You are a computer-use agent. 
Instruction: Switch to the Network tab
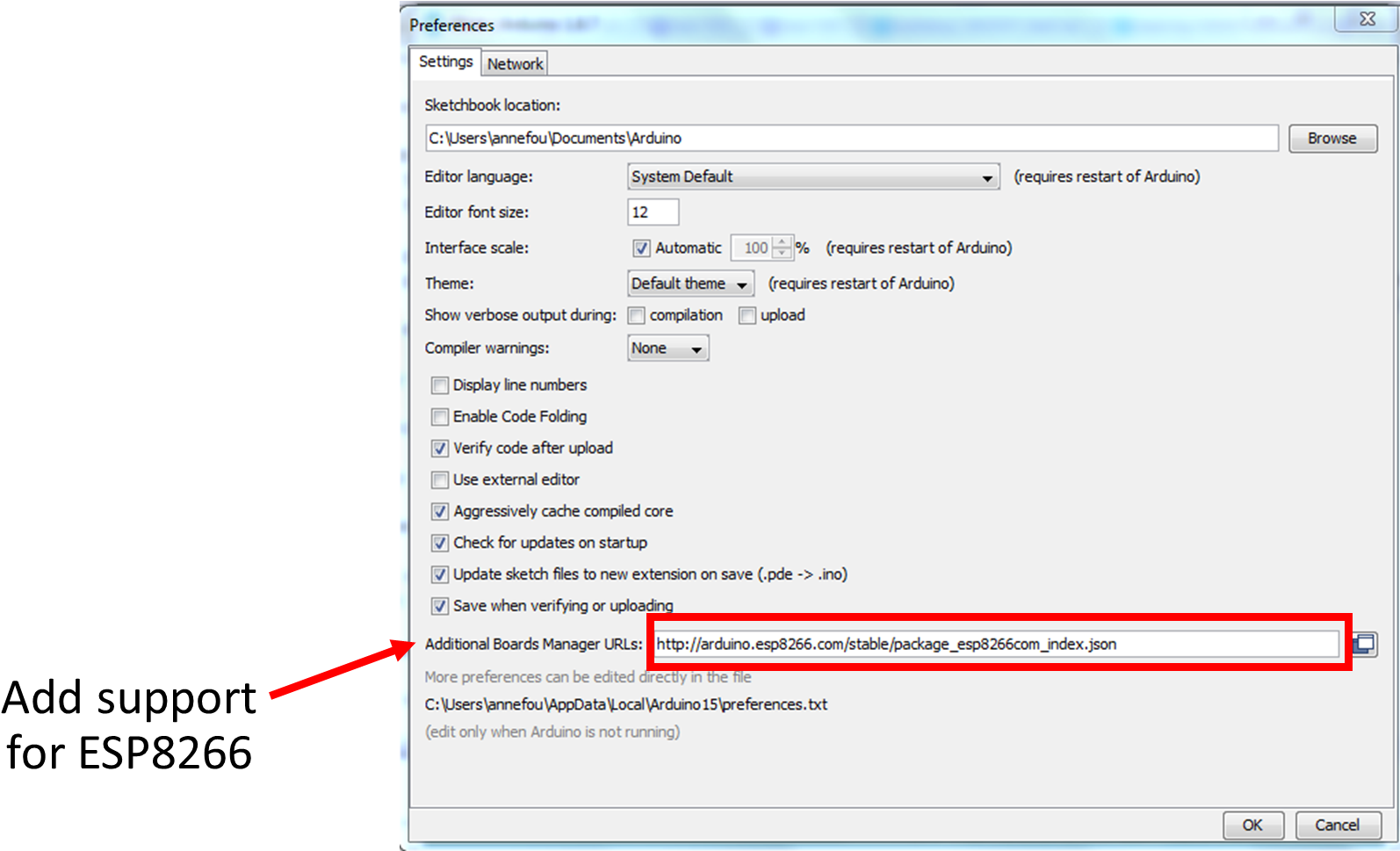click(516, 64)
